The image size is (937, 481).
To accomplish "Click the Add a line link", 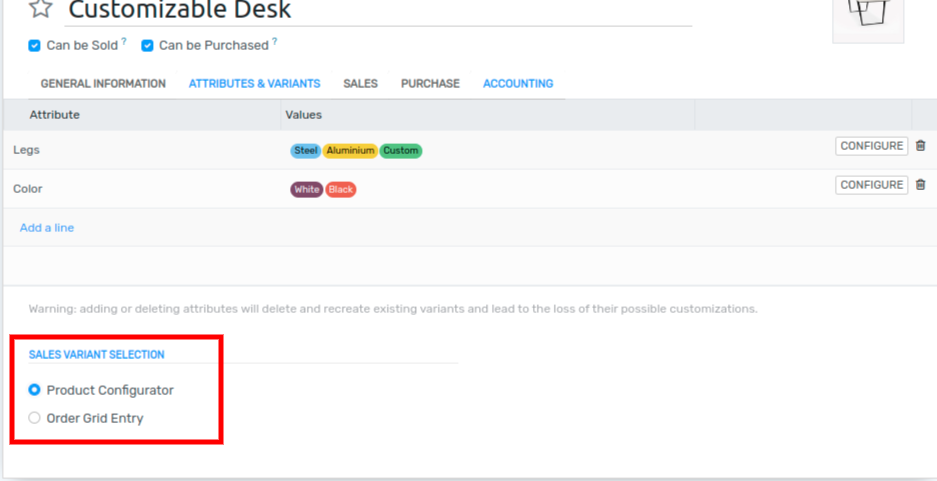I will (x=47, y=228).
